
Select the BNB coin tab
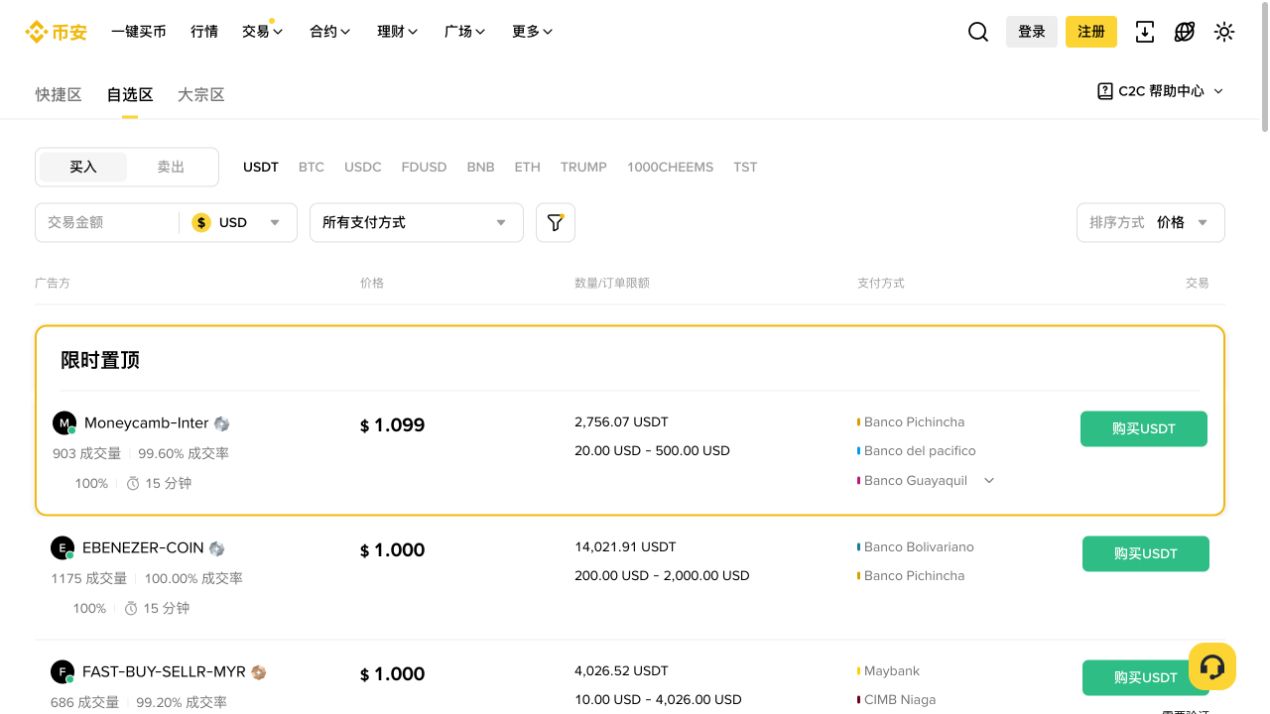tap(481, 167)
